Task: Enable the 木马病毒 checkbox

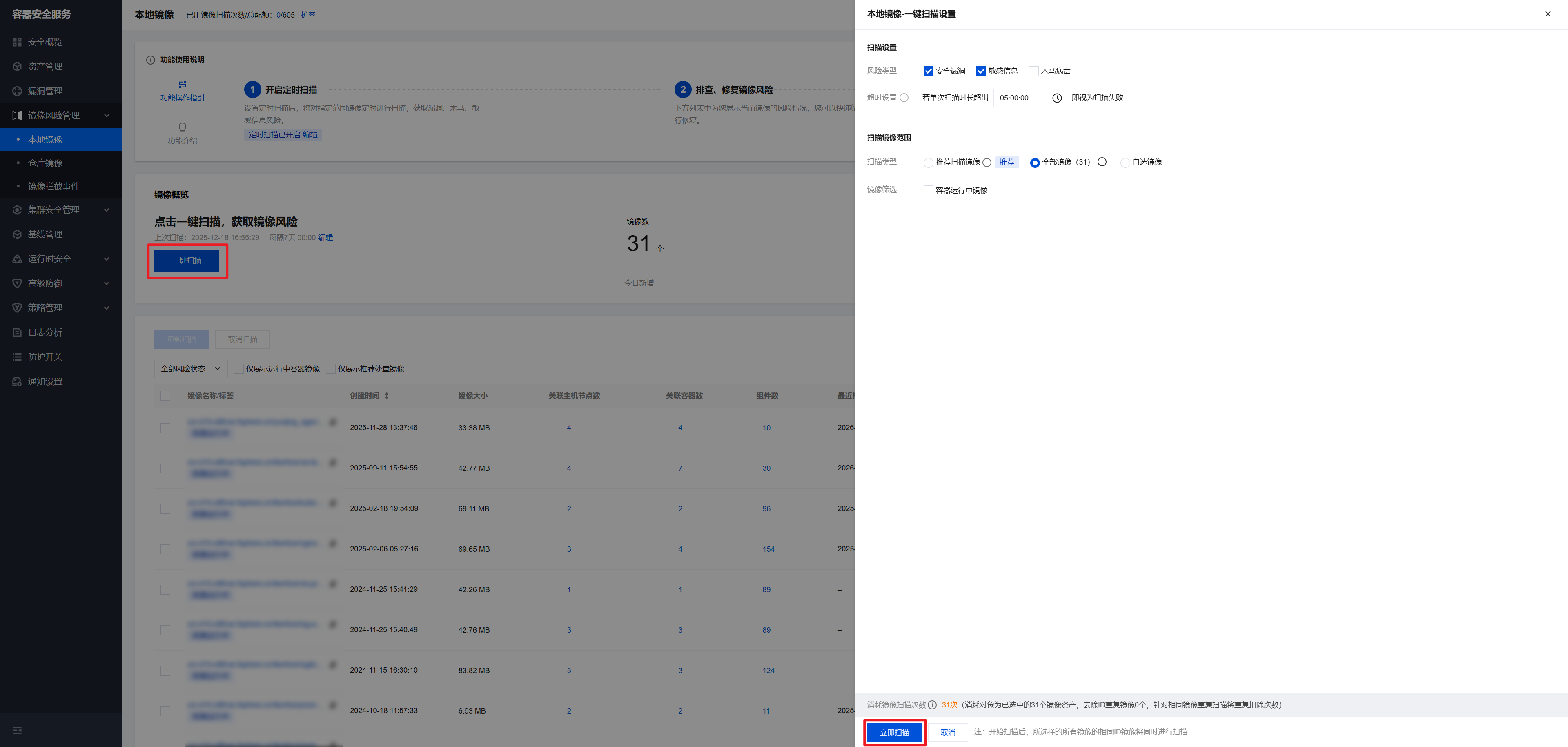Action: click(1033, 71)
